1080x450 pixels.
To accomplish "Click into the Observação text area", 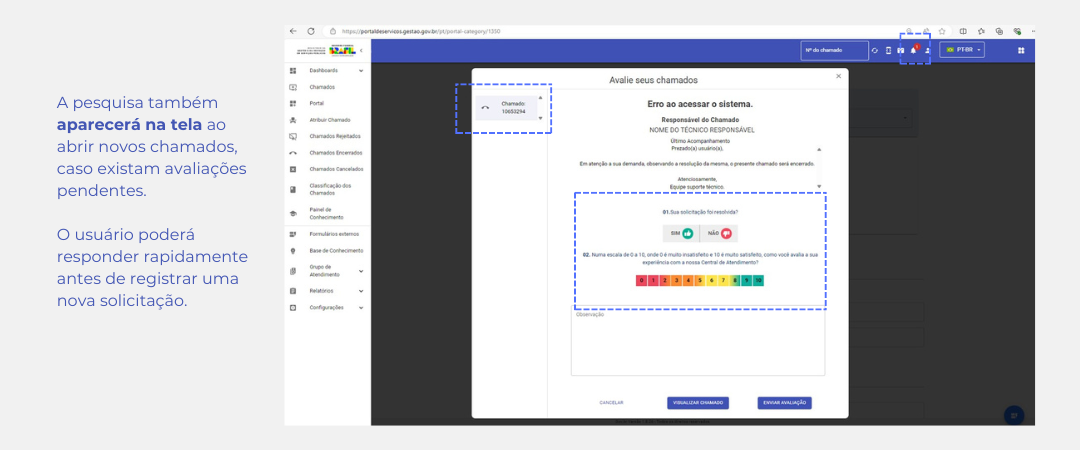I will tap(697, 345).
